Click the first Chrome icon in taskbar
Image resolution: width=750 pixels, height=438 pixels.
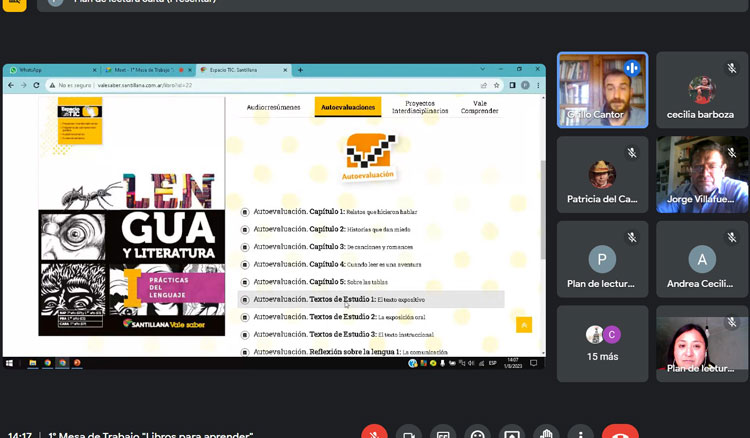click(x=47, y=363)
